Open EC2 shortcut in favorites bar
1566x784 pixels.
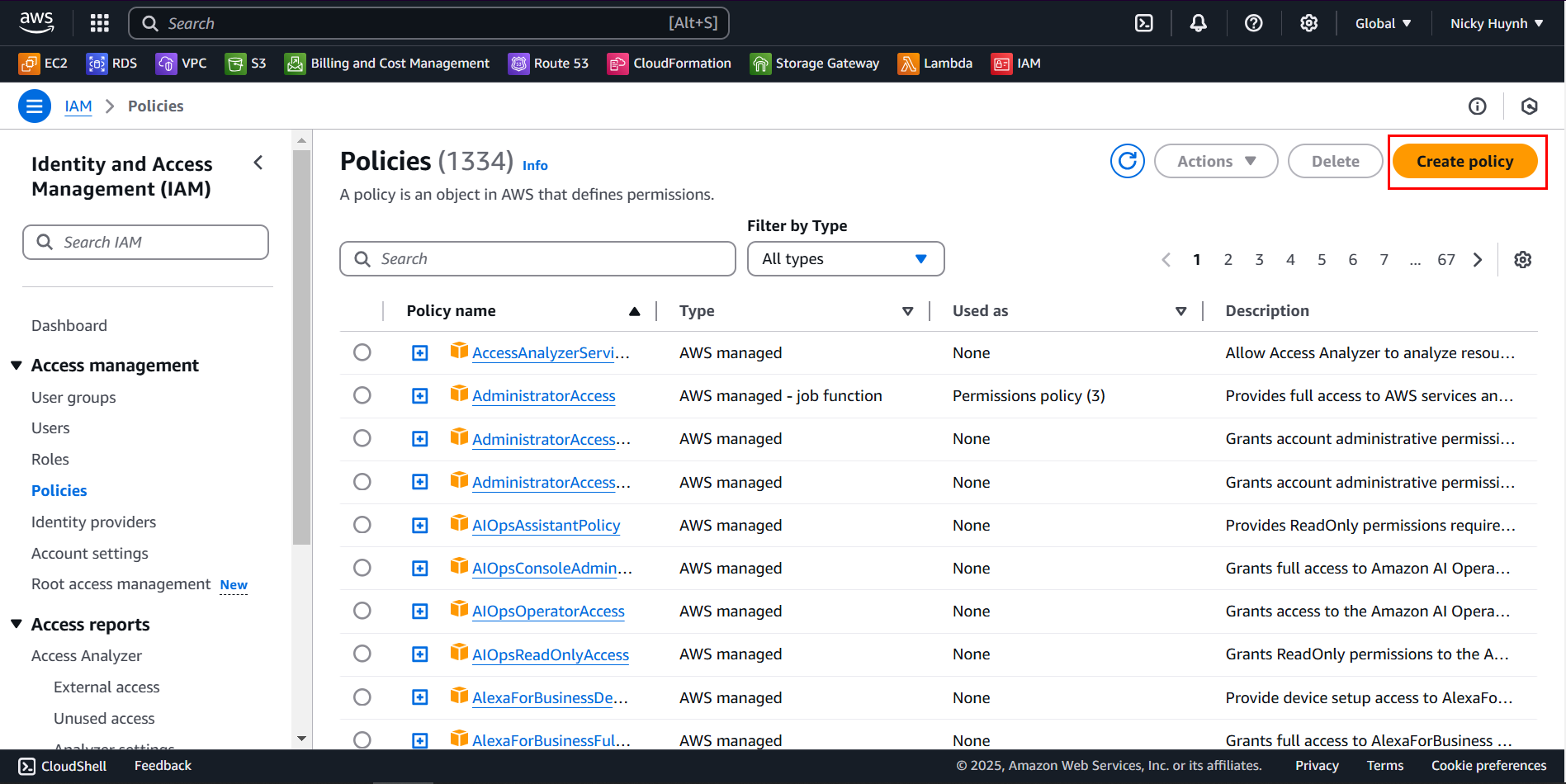(x=44, y=64)
